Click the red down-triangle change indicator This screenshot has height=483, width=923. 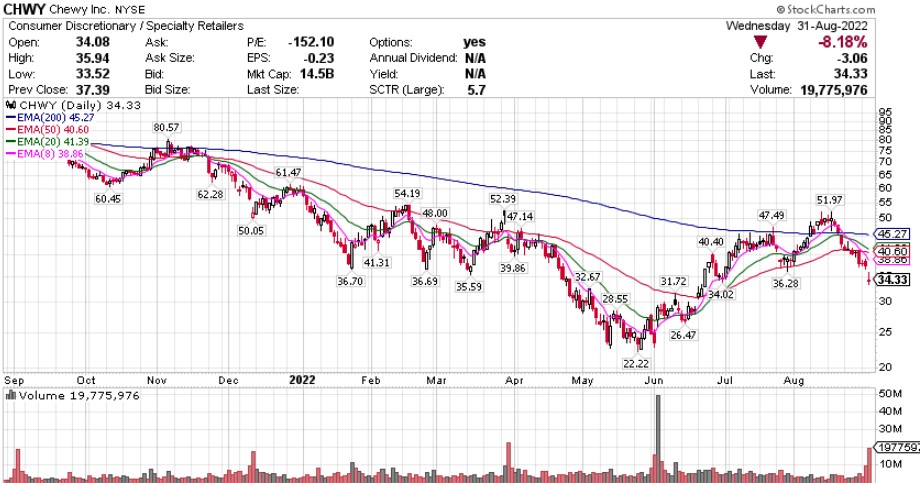761,42
